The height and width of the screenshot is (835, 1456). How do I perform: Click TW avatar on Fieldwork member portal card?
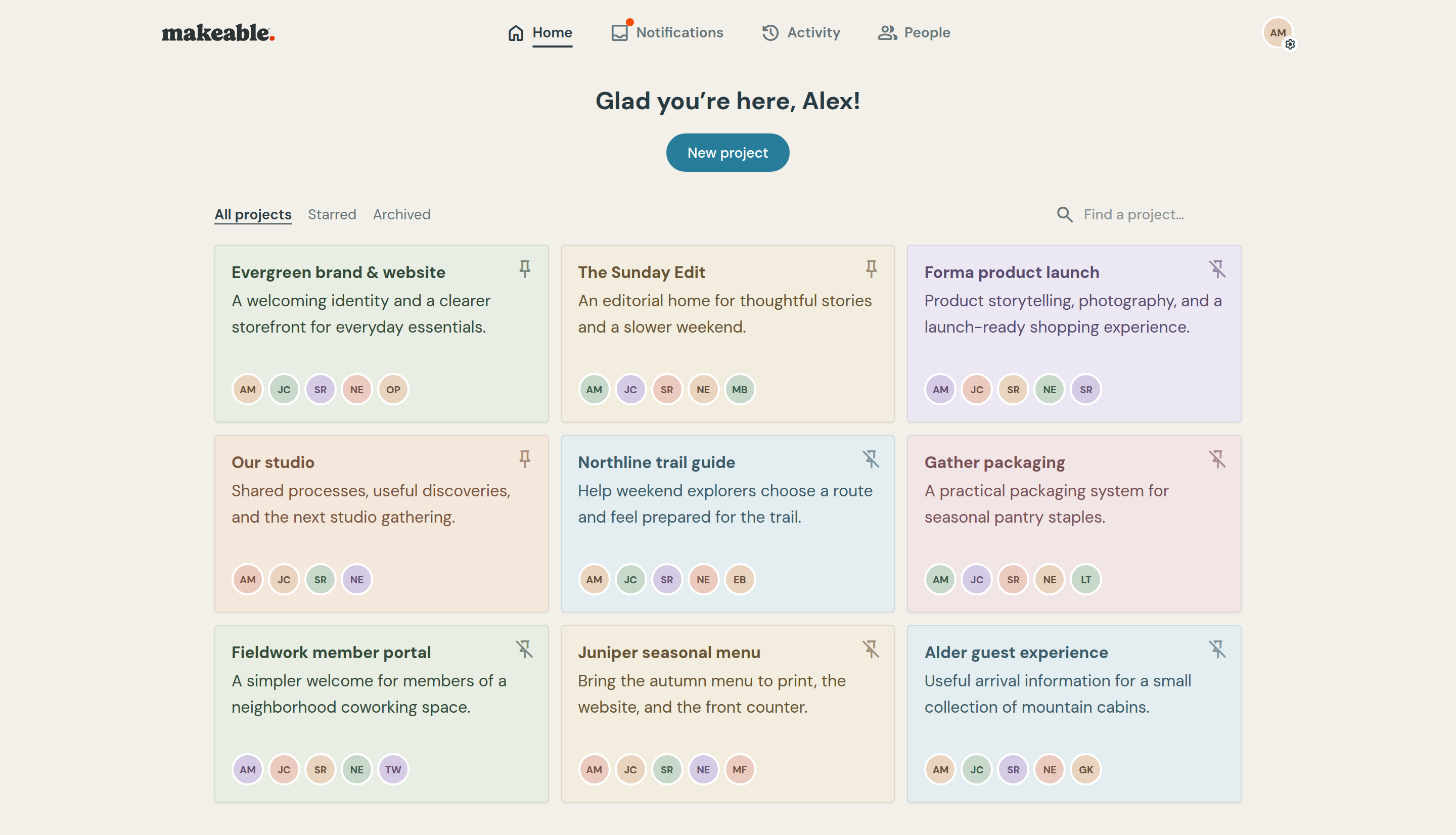click(393, 770)
